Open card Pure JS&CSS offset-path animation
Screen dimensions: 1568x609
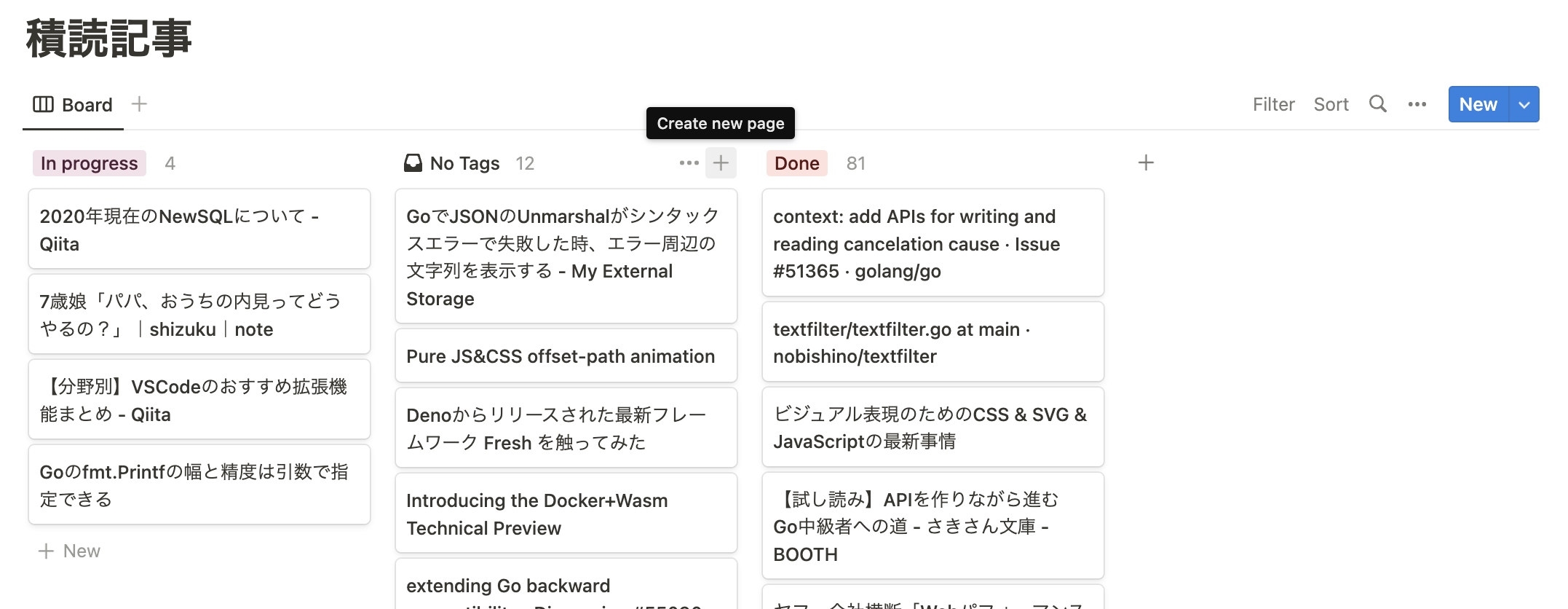pos(566,356)
